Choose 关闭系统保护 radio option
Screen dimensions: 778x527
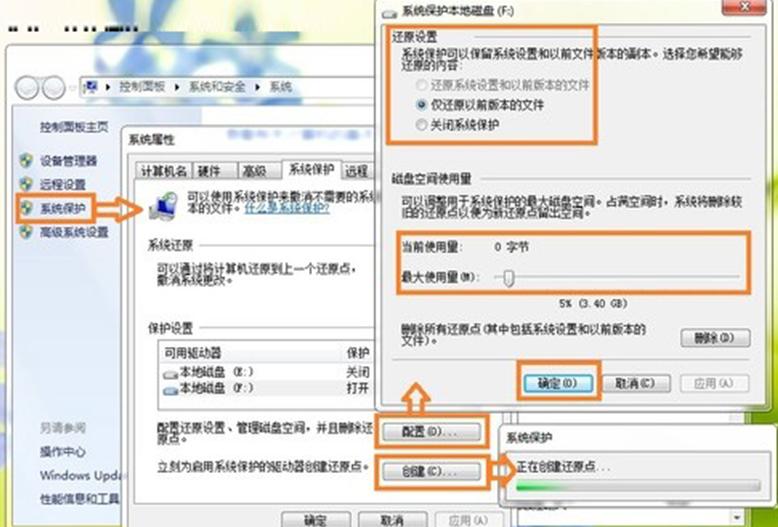(x=422, y=125)
